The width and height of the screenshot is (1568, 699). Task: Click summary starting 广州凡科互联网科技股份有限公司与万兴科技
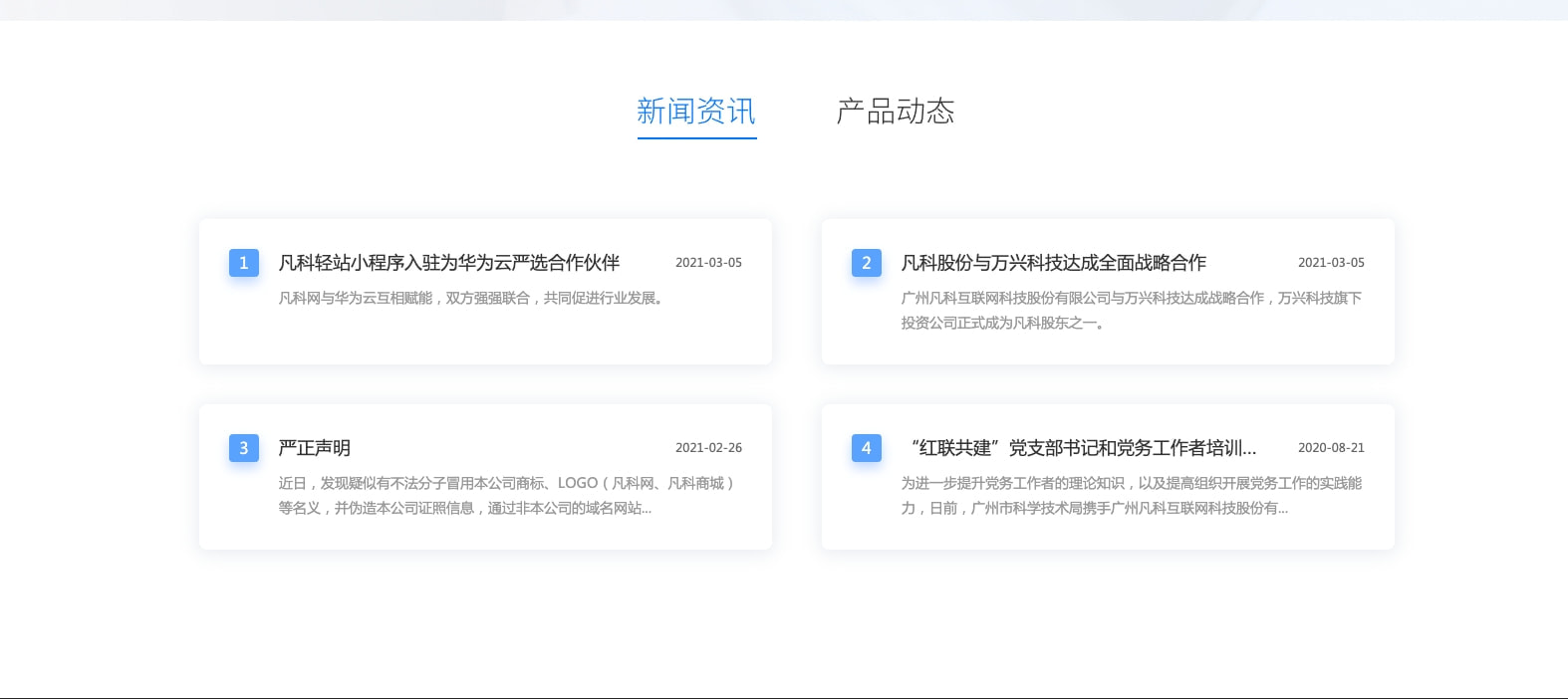click(x=1132, y=311)
